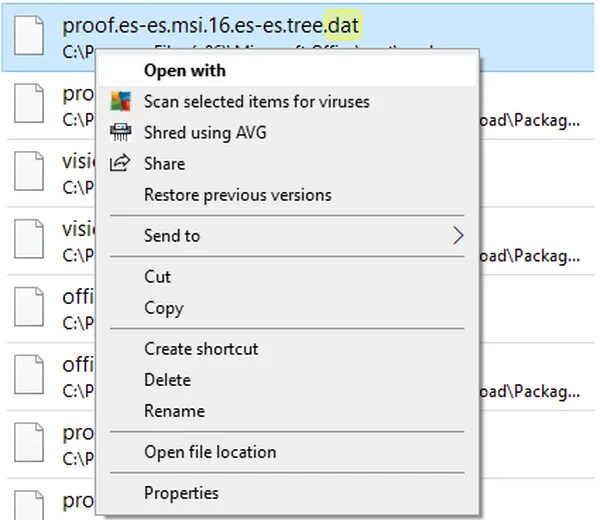Click the AVG virus scan icon

(120, 101)
